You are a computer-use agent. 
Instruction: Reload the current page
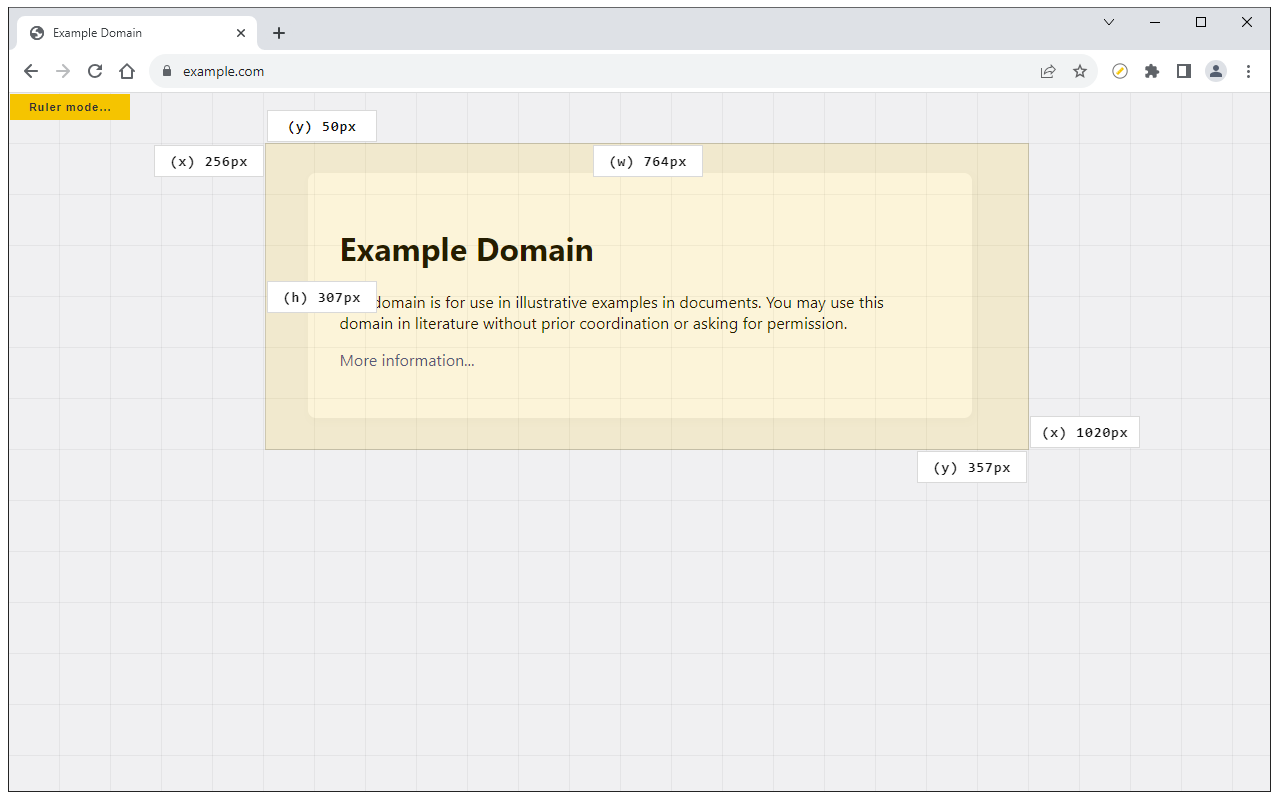click(95, 71)
